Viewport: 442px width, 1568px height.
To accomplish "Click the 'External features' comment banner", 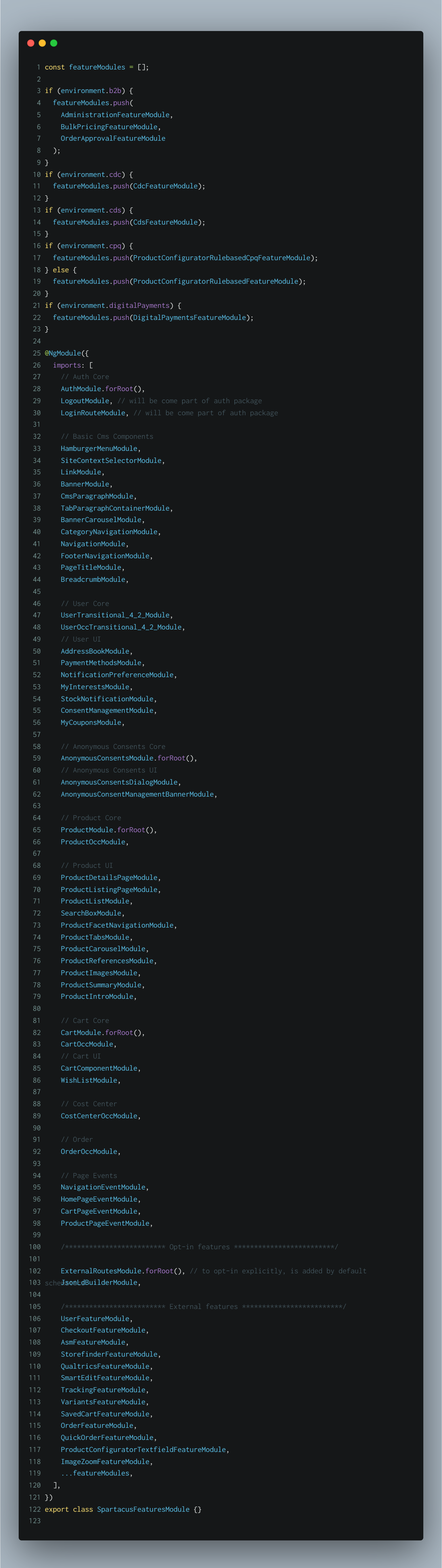I will pos(203,1307).
